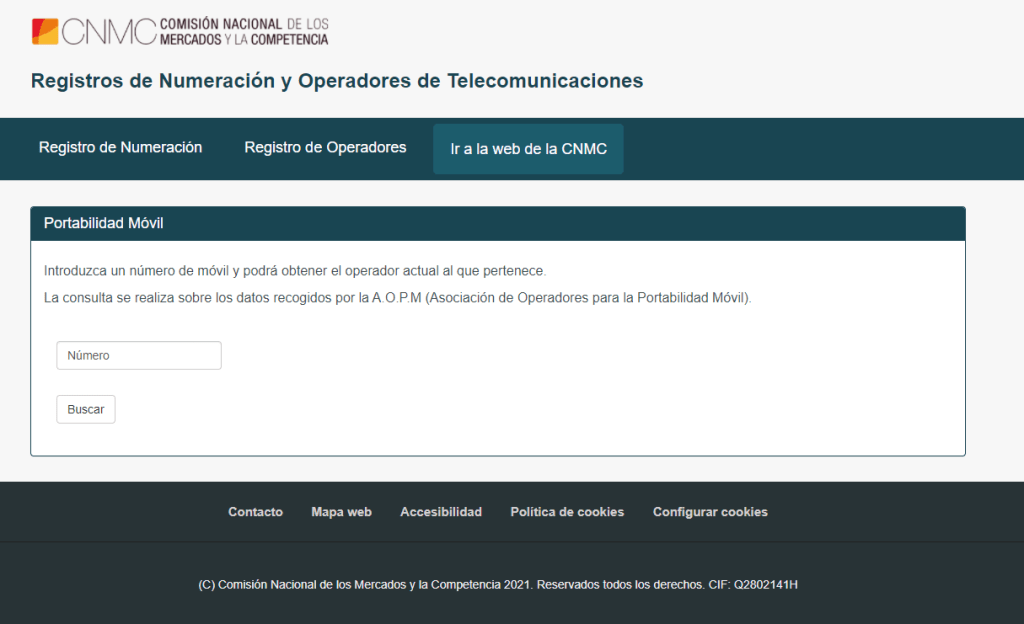The image size is (1024, 624).
Task: Click the CNMC colored logo icon
Action: [x=44, y=29]
